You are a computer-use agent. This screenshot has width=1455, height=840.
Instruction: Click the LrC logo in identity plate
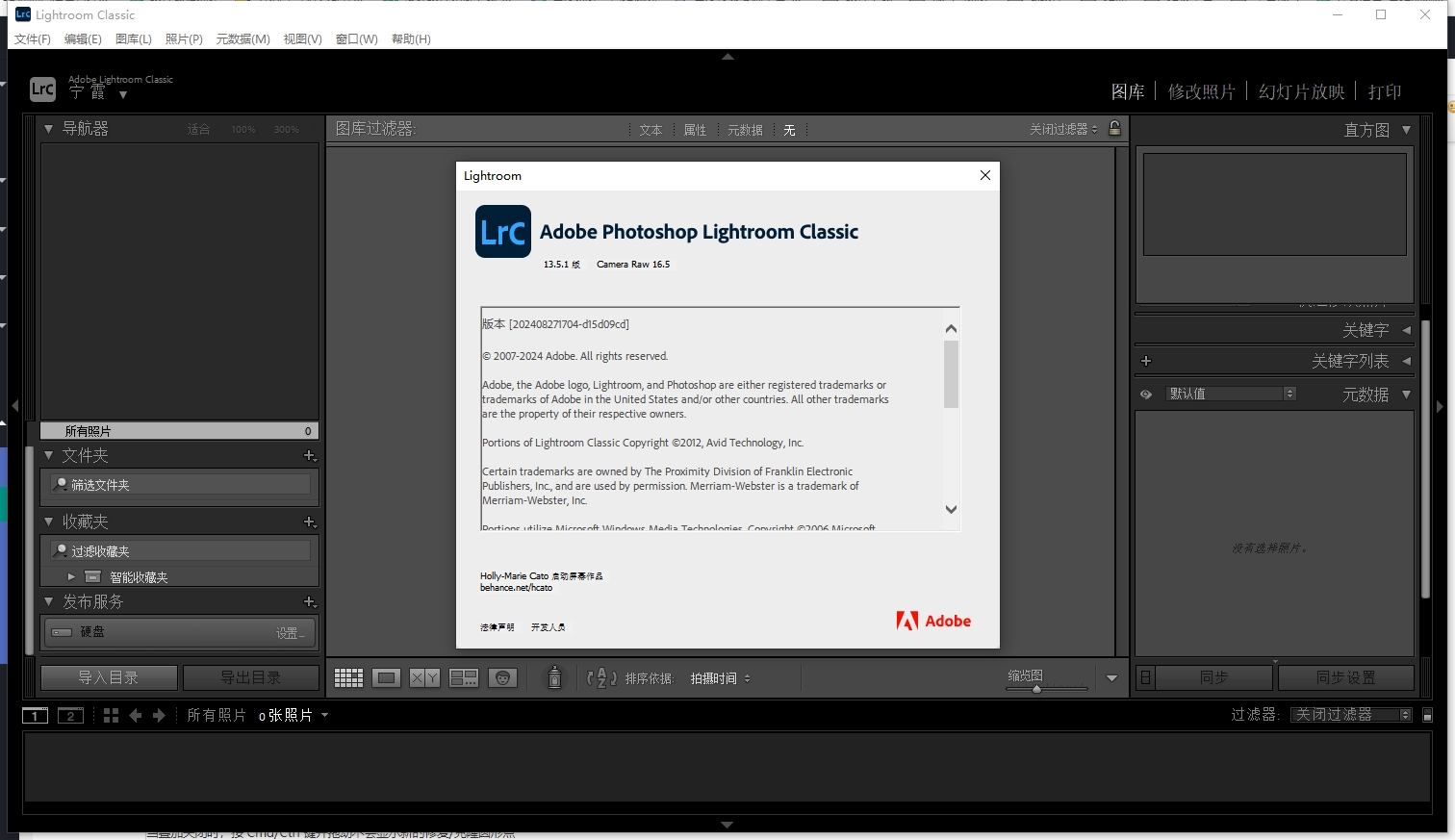click(x=42, y=89)
